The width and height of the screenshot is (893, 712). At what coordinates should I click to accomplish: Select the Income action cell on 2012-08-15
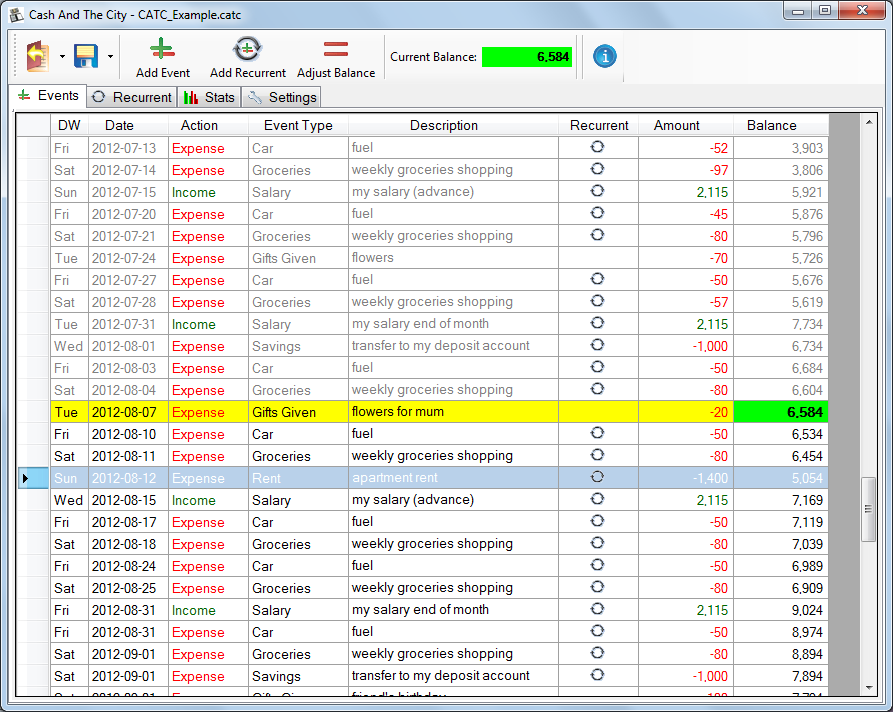[x=208, y=500]
